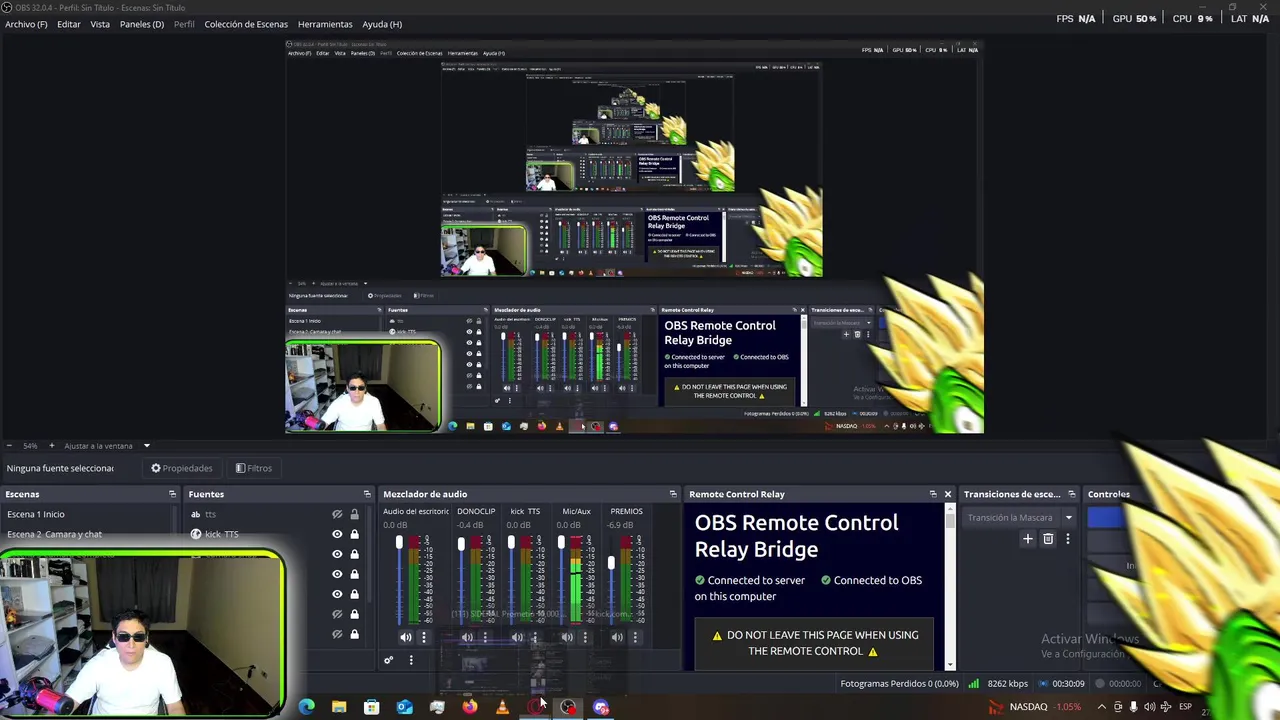Show the hidden tts source
The height and width of the screenshot is (720, 1280).
coord(337,514)
